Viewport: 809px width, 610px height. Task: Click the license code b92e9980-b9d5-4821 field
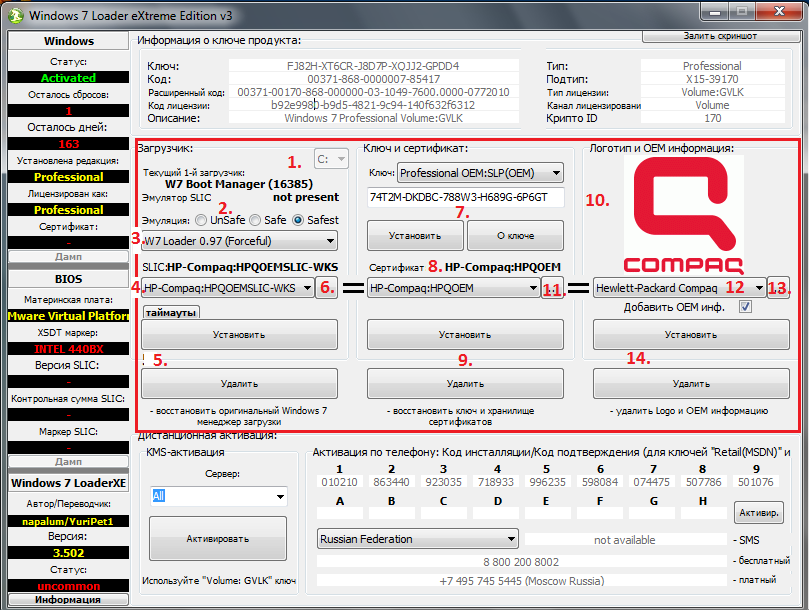click(374, 105)
